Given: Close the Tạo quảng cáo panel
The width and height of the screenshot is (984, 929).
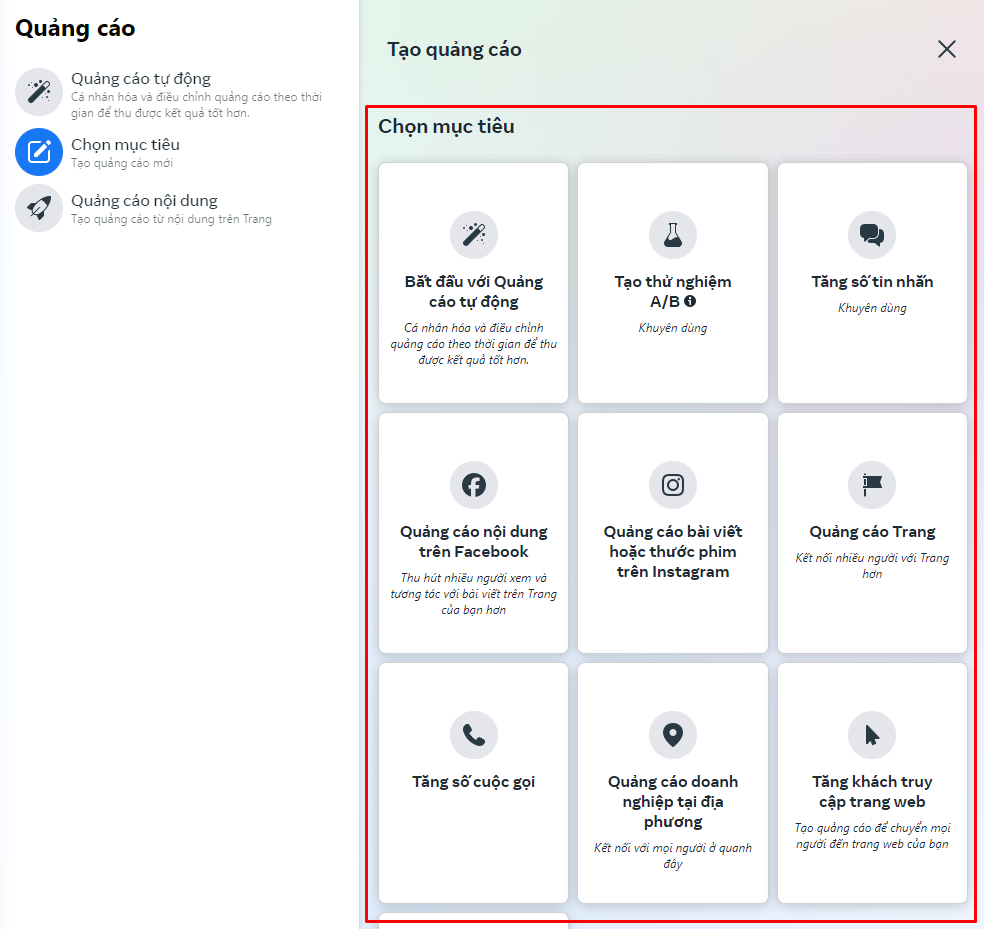Looking at the screenshot, I should point(946,49).
